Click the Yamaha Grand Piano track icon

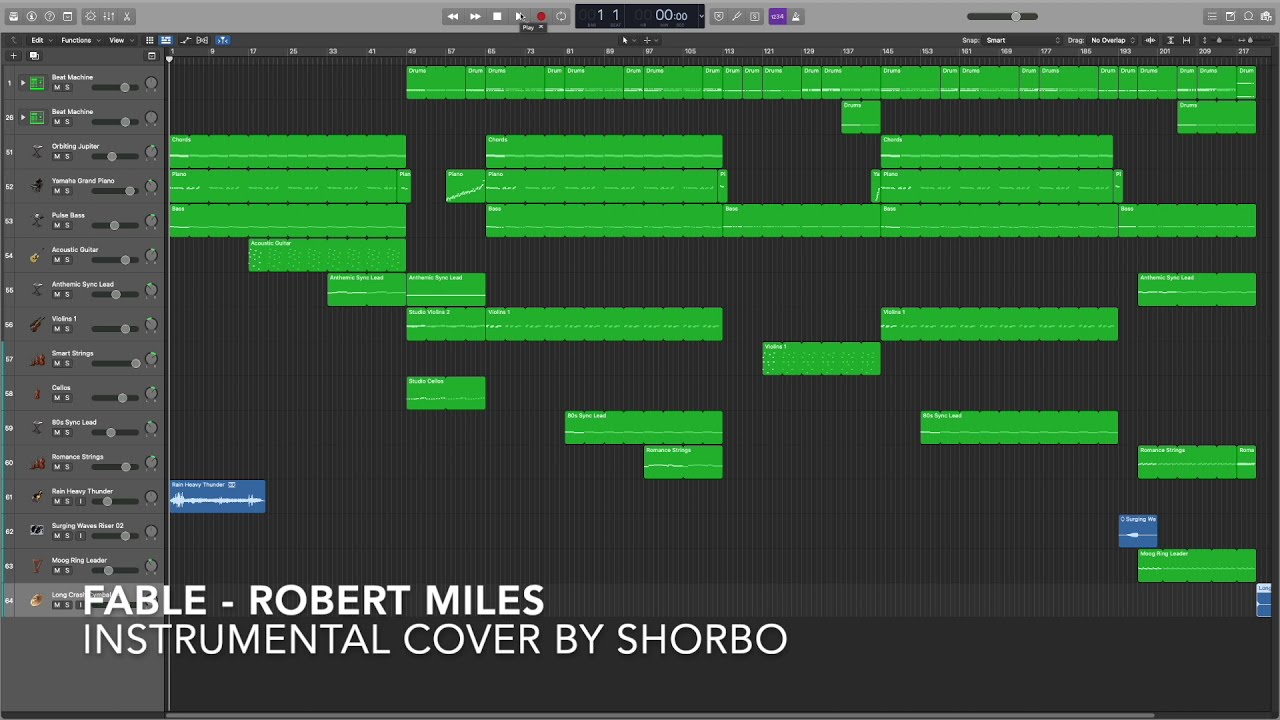37,186
